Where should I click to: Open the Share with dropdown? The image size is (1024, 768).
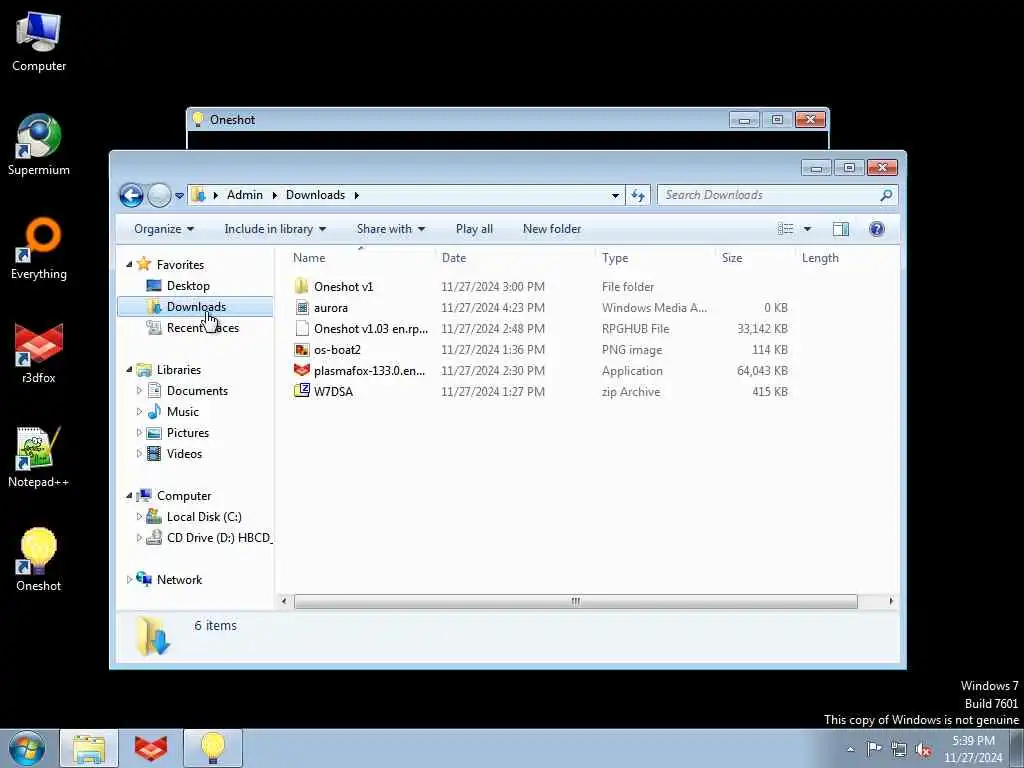pyautogui.click(x=391, y=229)
